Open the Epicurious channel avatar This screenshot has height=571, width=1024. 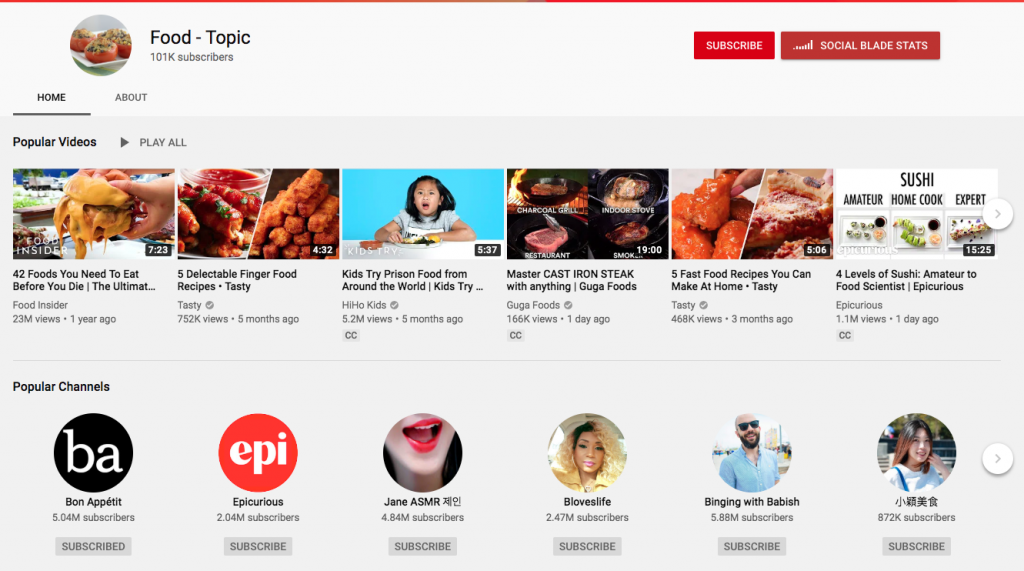258,452
